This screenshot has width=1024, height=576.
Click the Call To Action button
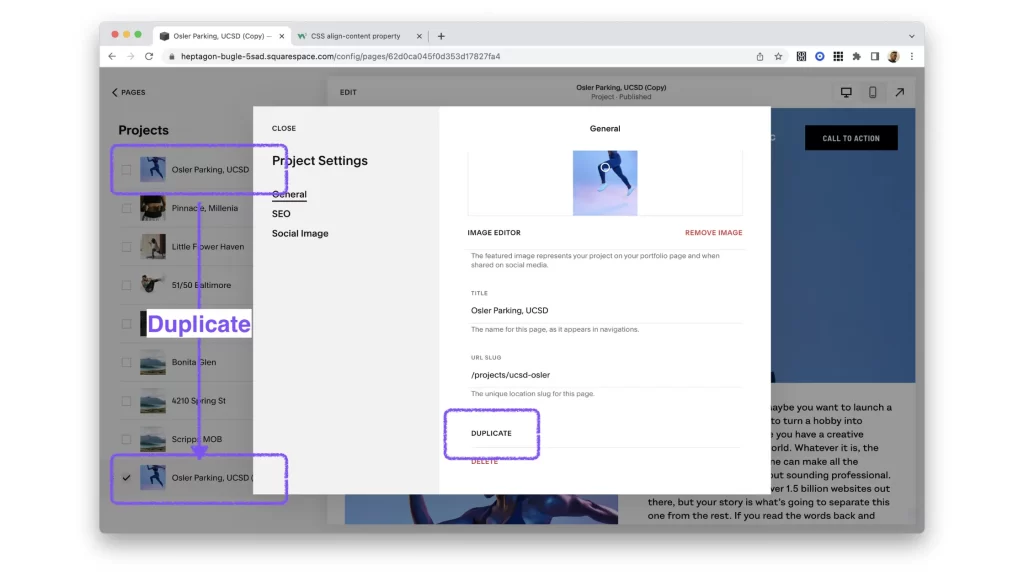pos(851,138)
